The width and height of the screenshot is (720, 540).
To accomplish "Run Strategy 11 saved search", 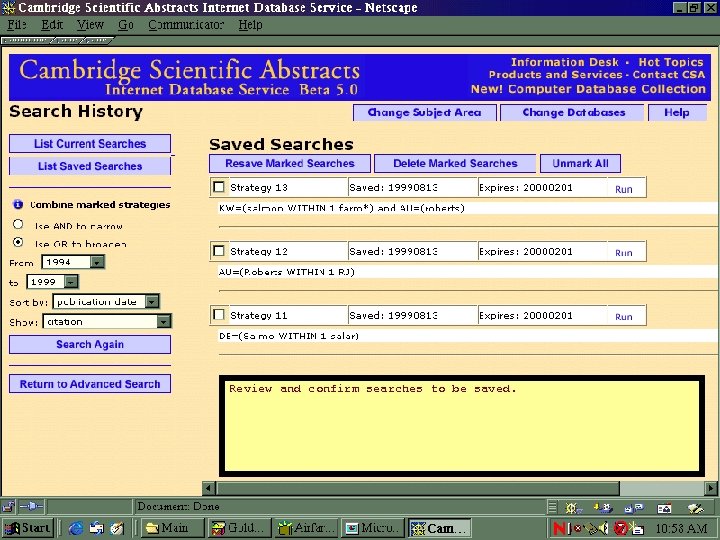I will point(624,317).
